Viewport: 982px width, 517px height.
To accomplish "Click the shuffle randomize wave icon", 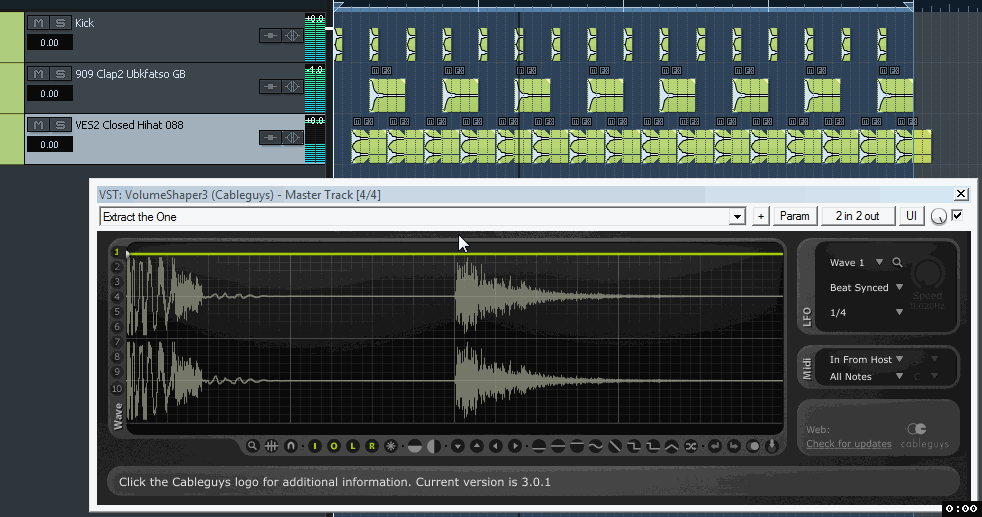I will 691,446.
